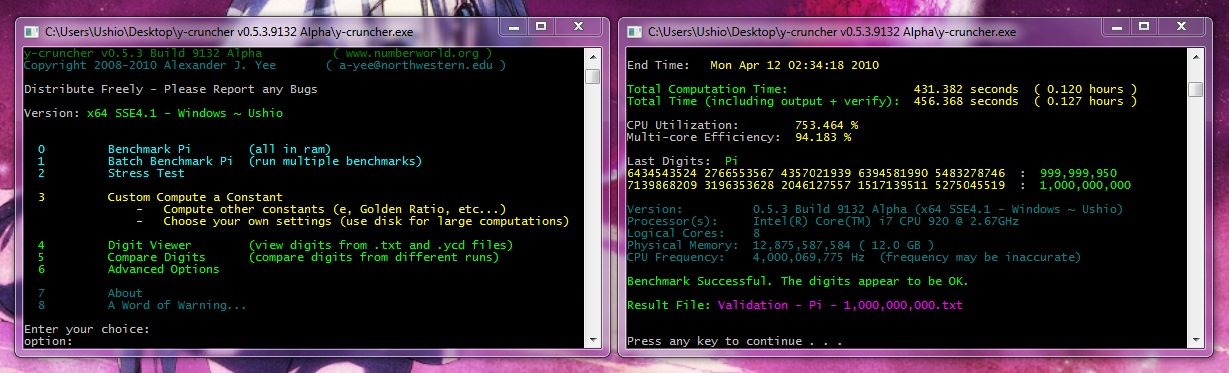The height and width of the screenshot is (373, 1229).
Task: Maximize the left y-cruncher console window
Action: 542,27
